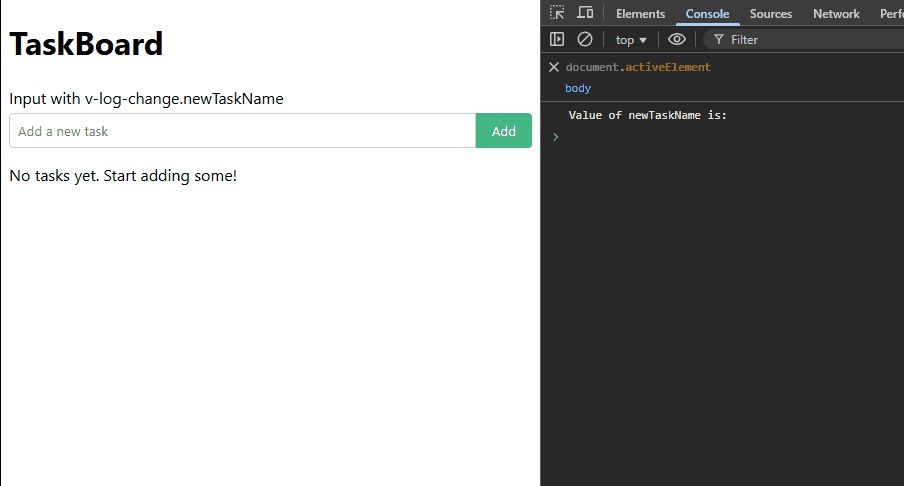Select the Console tab

707,14
